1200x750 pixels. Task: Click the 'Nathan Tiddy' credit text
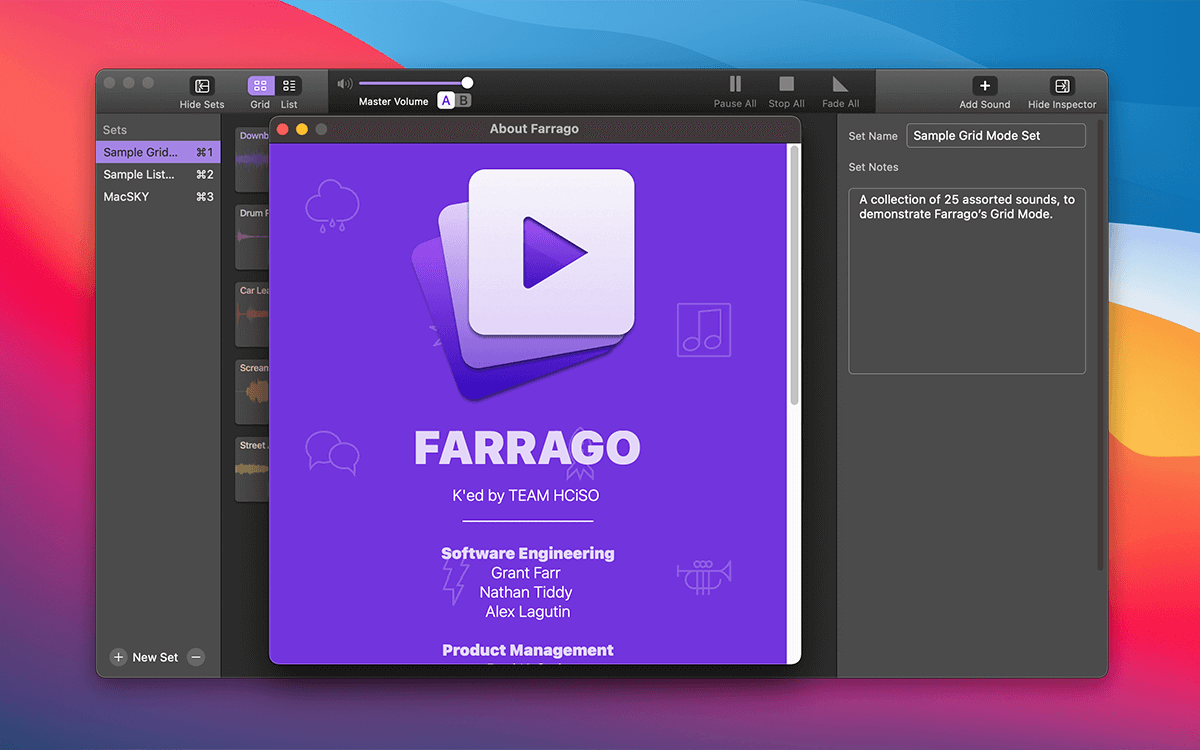[x=526, y=592]
